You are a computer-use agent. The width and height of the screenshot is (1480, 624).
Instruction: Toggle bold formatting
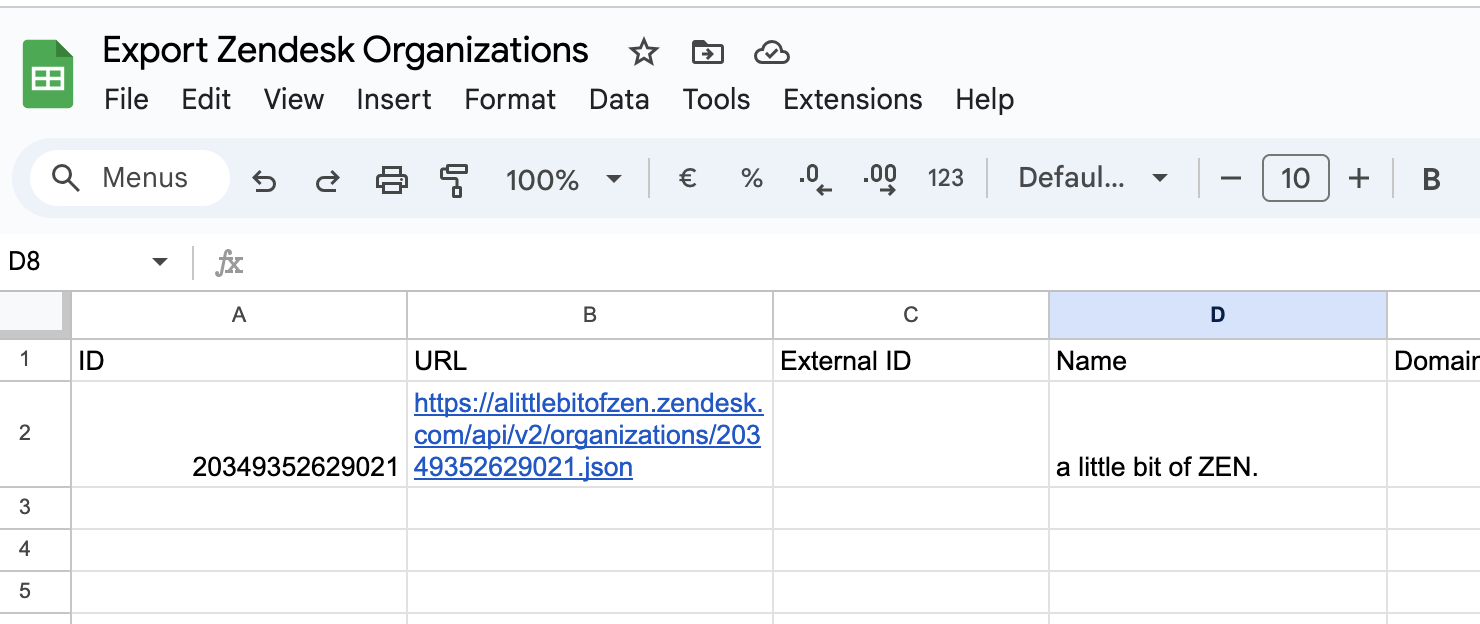pos(1431,178)
